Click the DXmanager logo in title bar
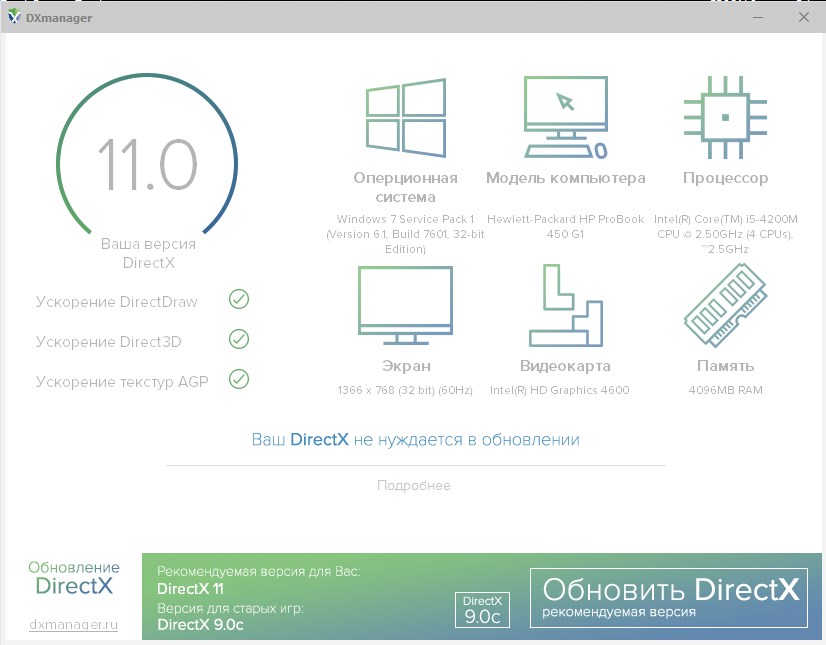Viewport: 826px width, 645px height. point(14,17)
